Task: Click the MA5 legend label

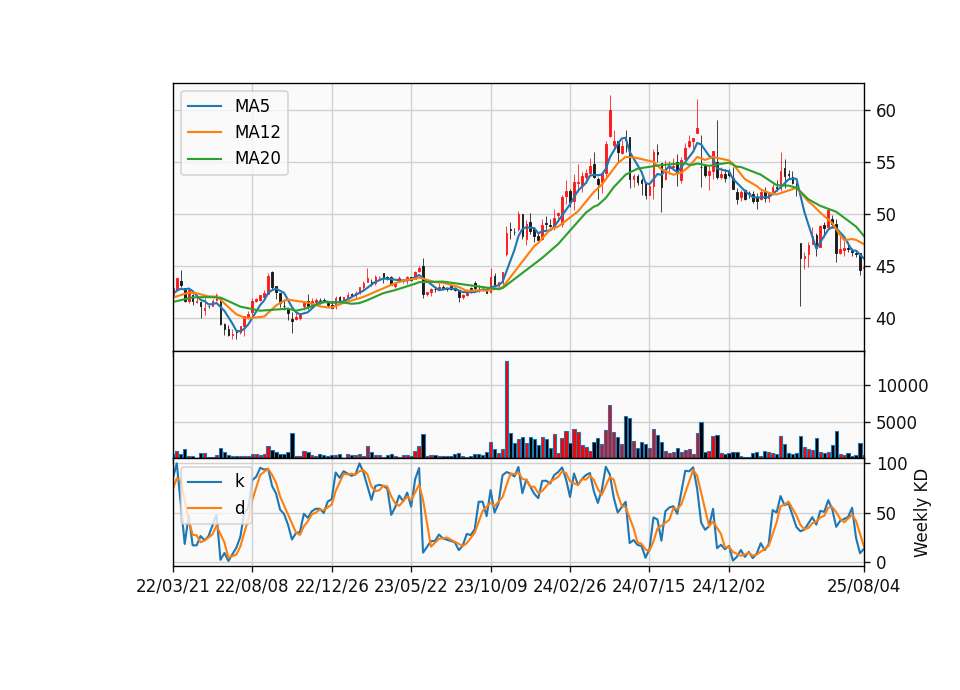Action: pos(252,106)
